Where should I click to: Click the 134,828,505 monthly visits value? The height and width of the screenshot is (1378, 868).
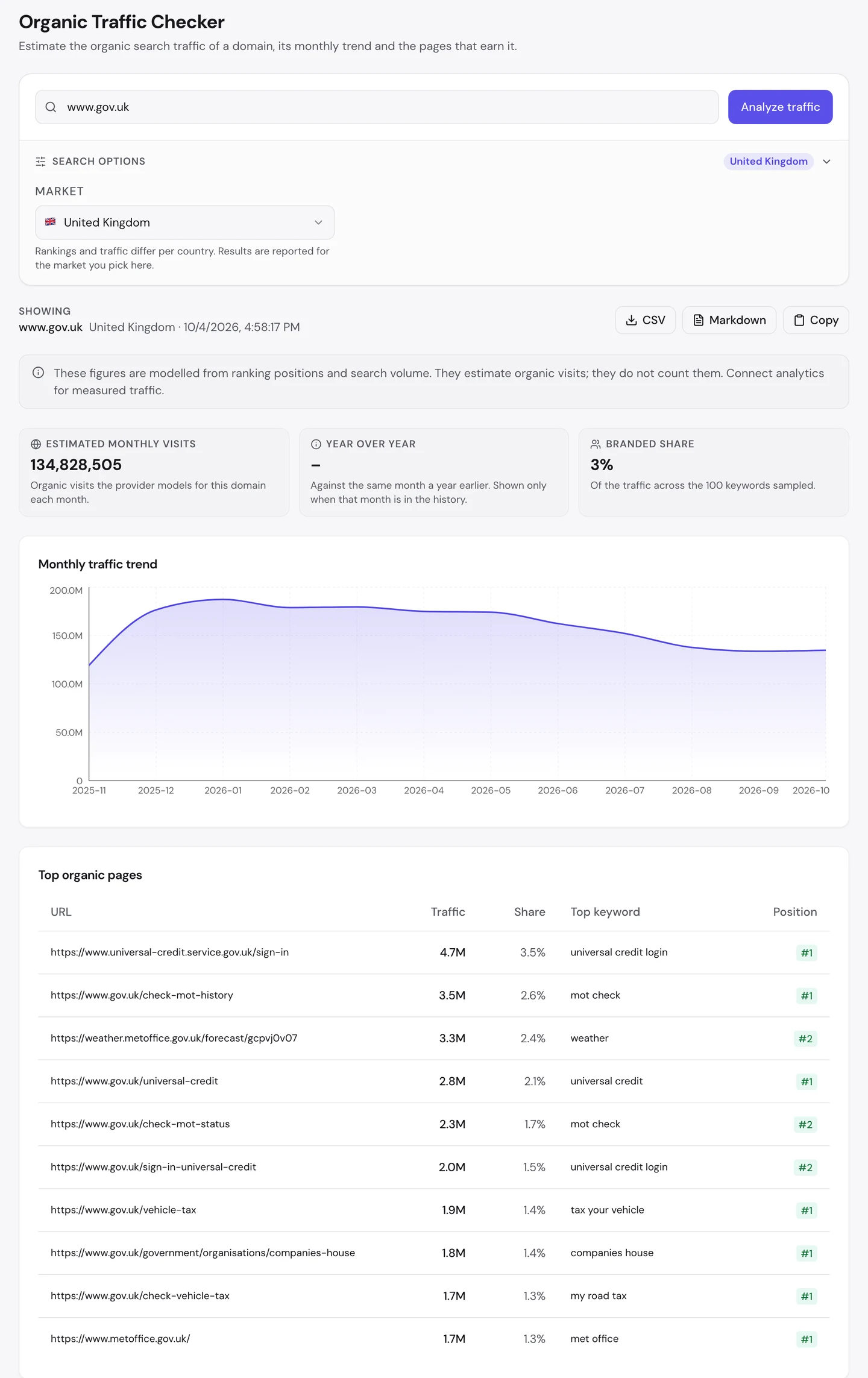76,465
